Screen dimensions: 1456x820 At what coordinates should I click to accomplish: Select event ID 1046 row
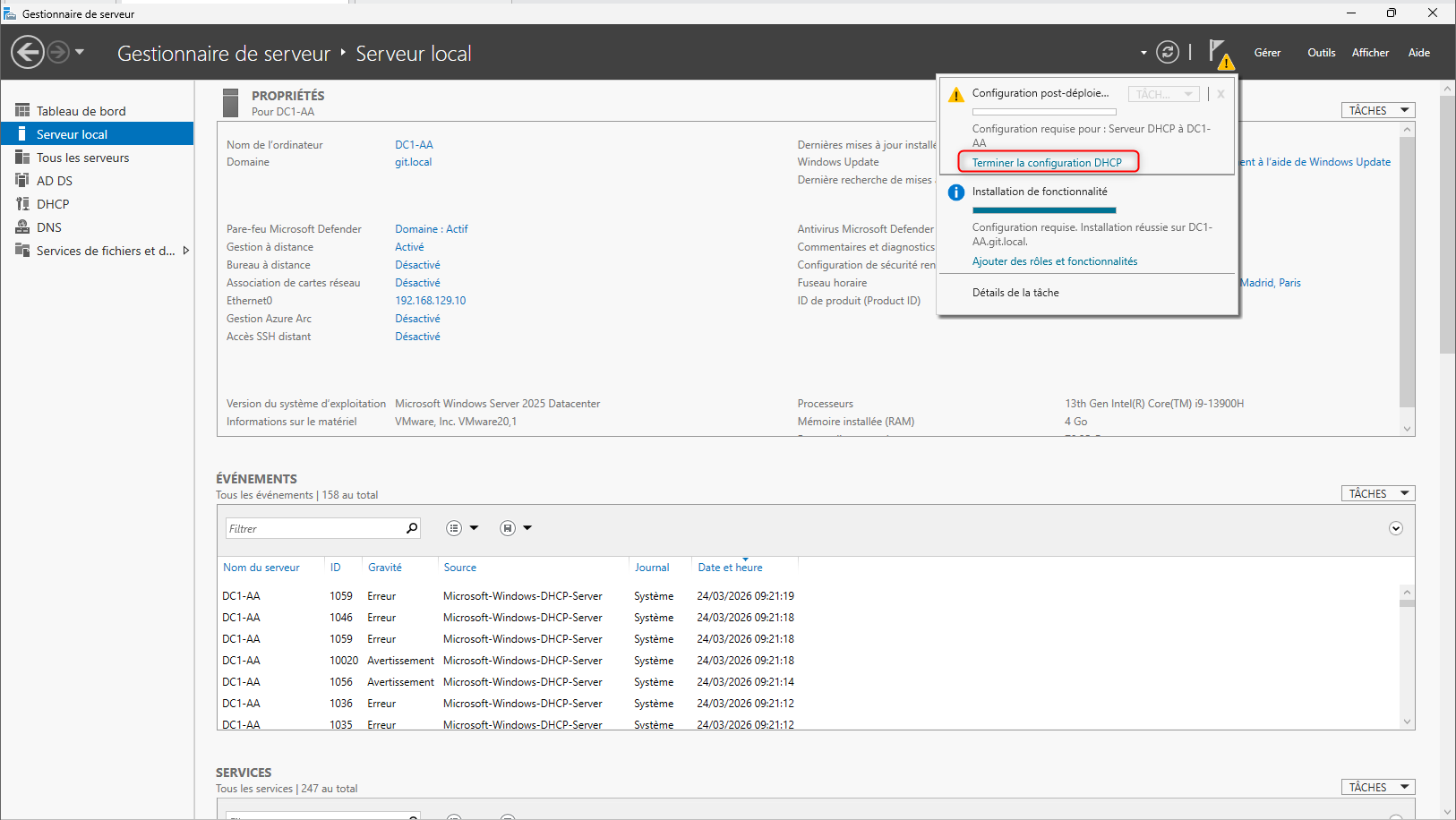[808, 618]
